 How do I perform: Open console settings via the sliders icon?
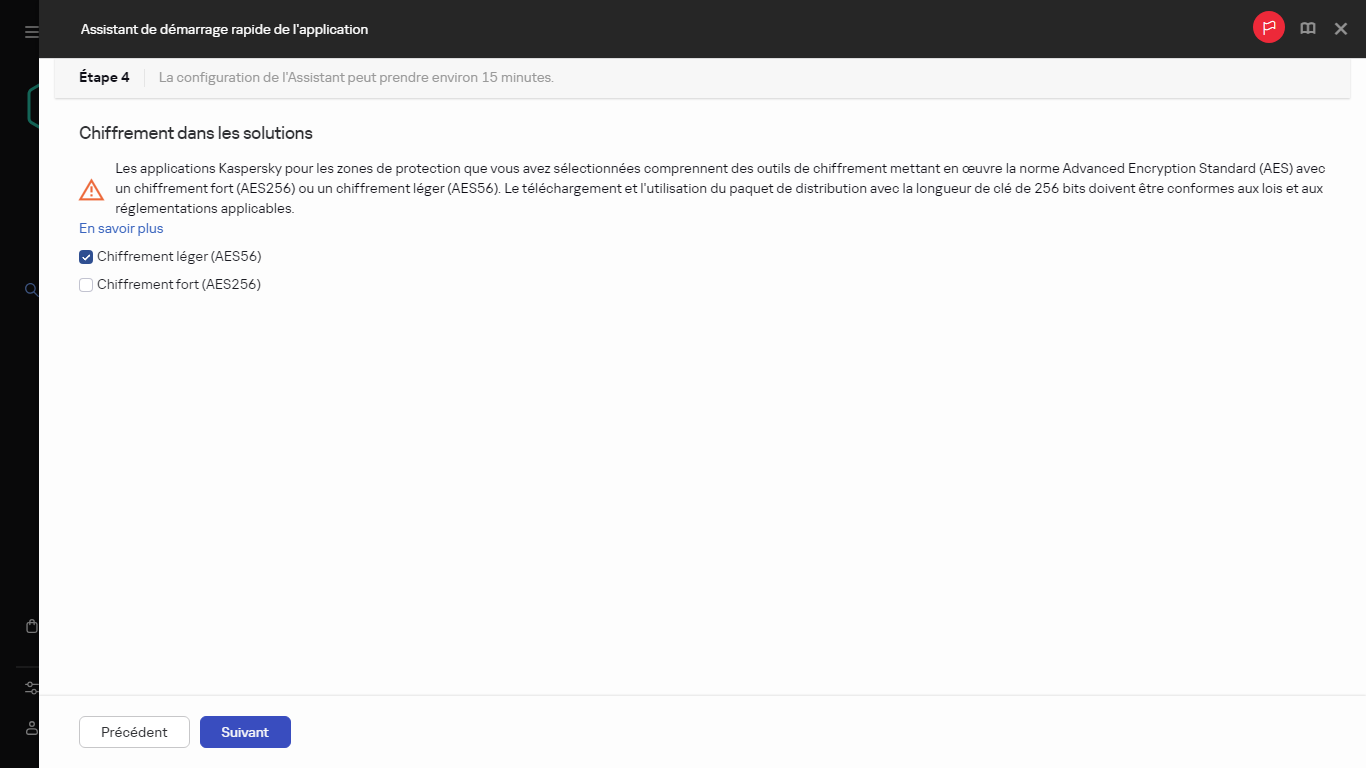coord(29,687)
